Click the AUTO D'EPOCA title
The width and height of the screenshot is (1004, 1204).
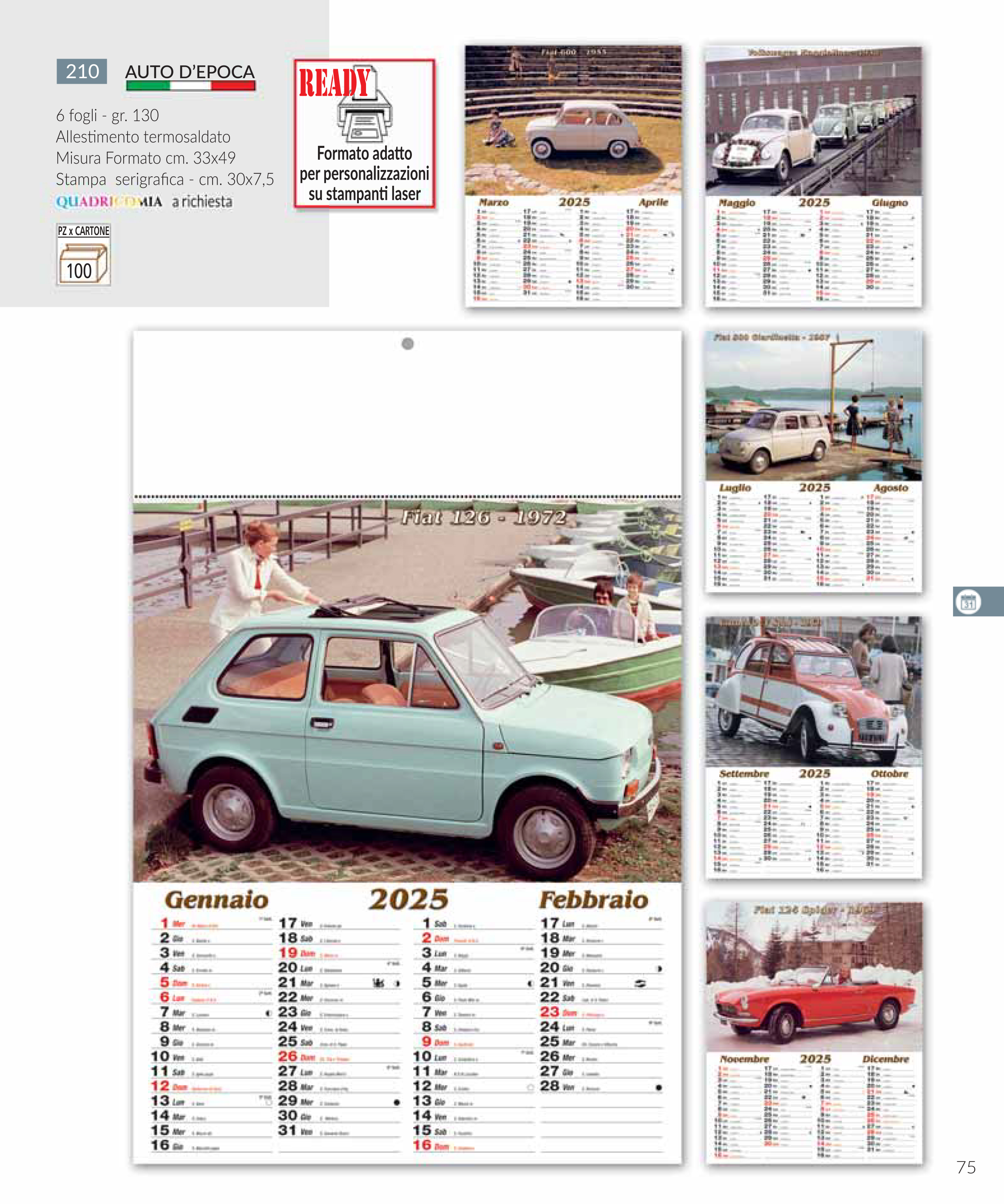coord(190,72)
